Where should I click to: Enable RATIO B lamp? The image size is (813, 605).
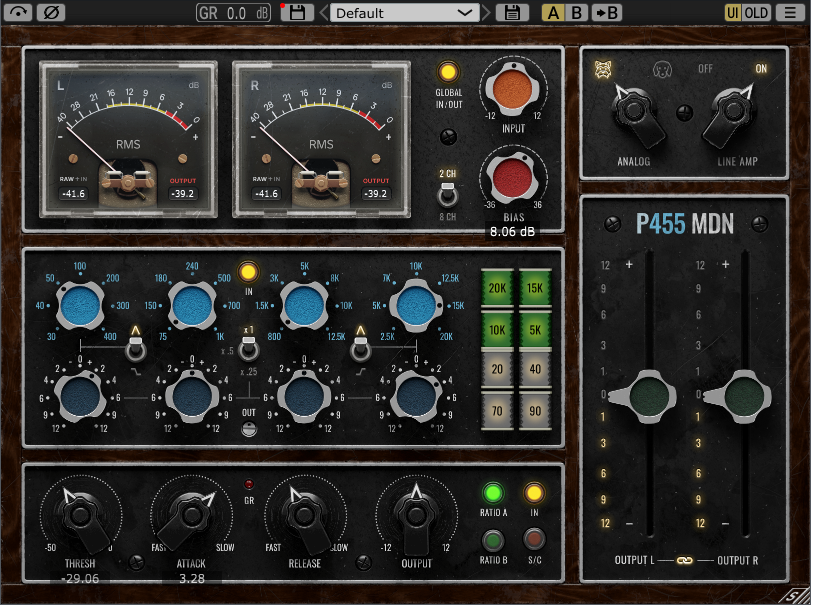[x=493, y=541]
